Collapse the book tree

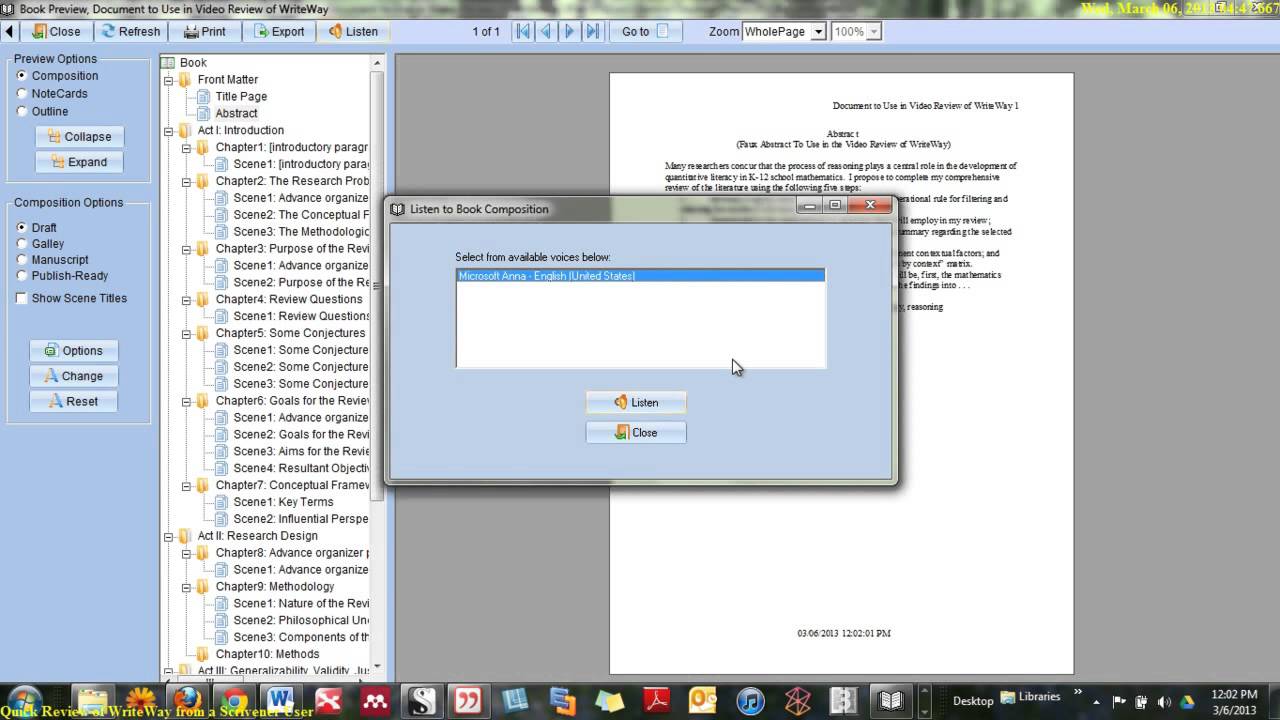[79, 137]
